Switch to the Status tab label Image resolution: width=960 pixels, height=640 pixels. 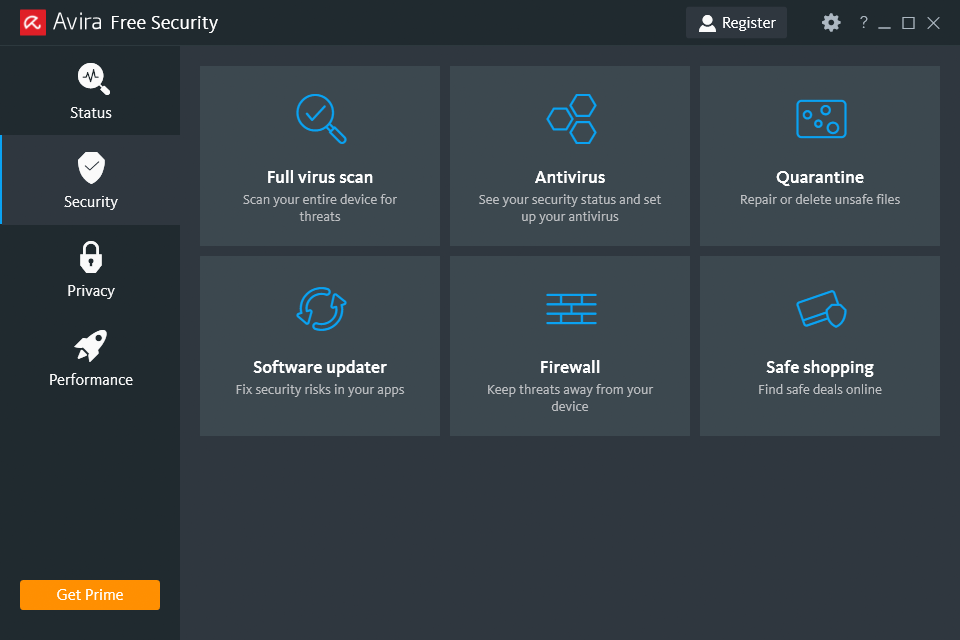91,113
